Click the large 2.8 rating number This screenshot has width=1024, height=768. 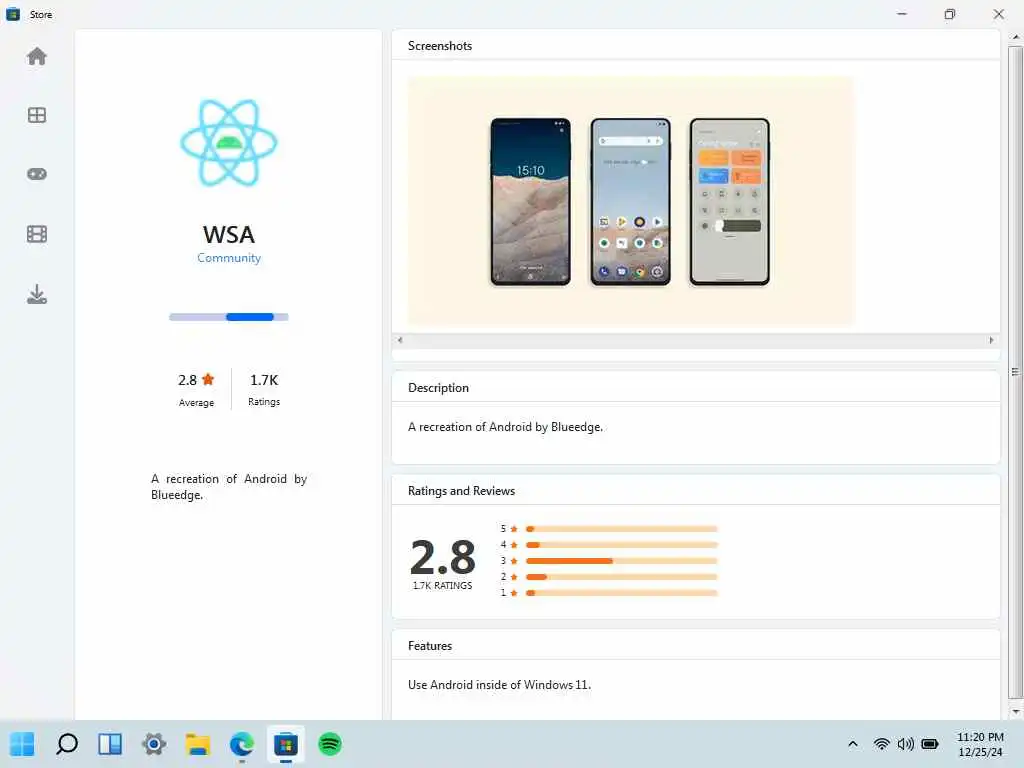pos(443,557)
